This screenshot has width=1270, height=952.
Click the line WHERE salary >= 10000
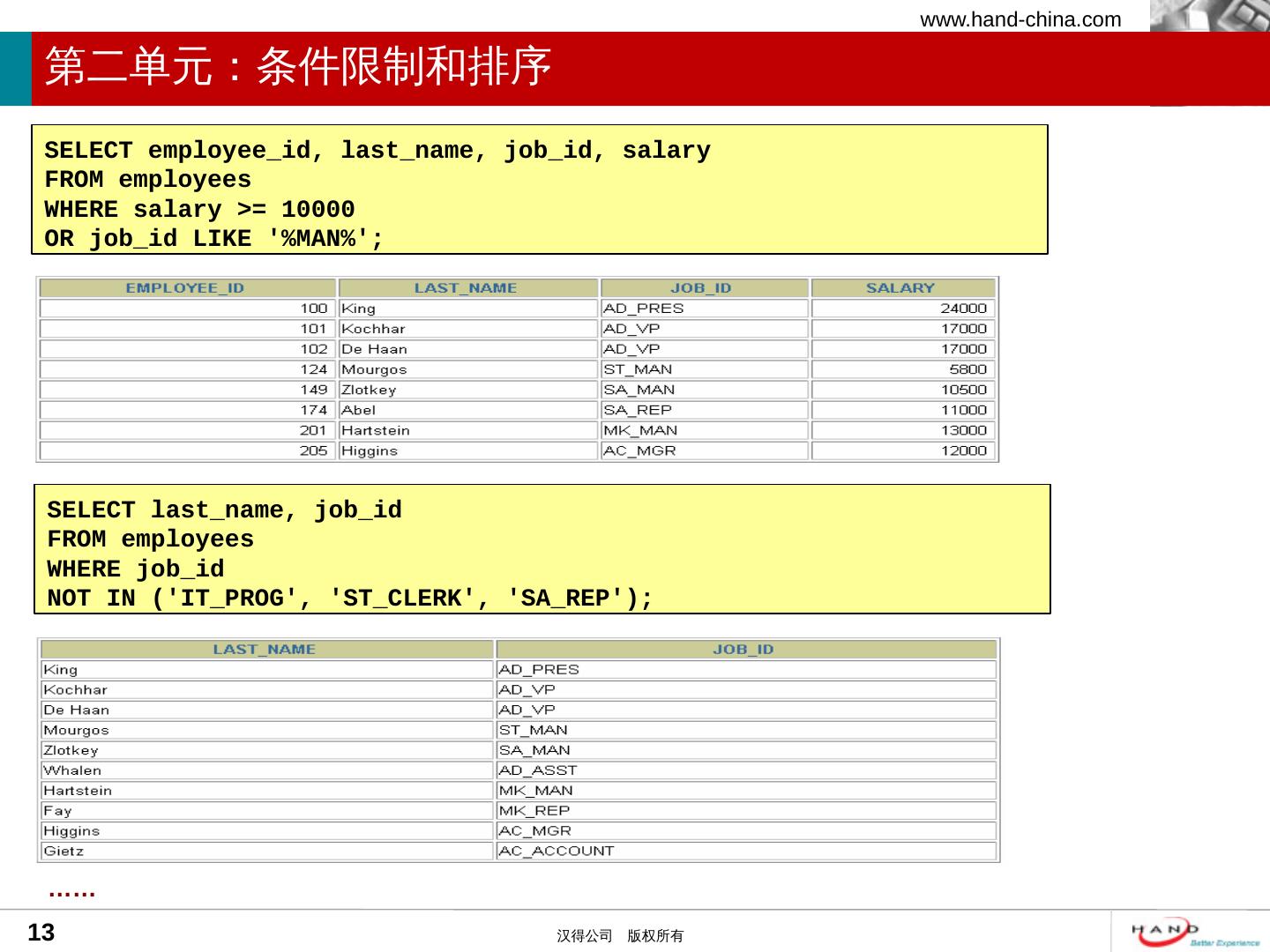[x=199, y=210]
